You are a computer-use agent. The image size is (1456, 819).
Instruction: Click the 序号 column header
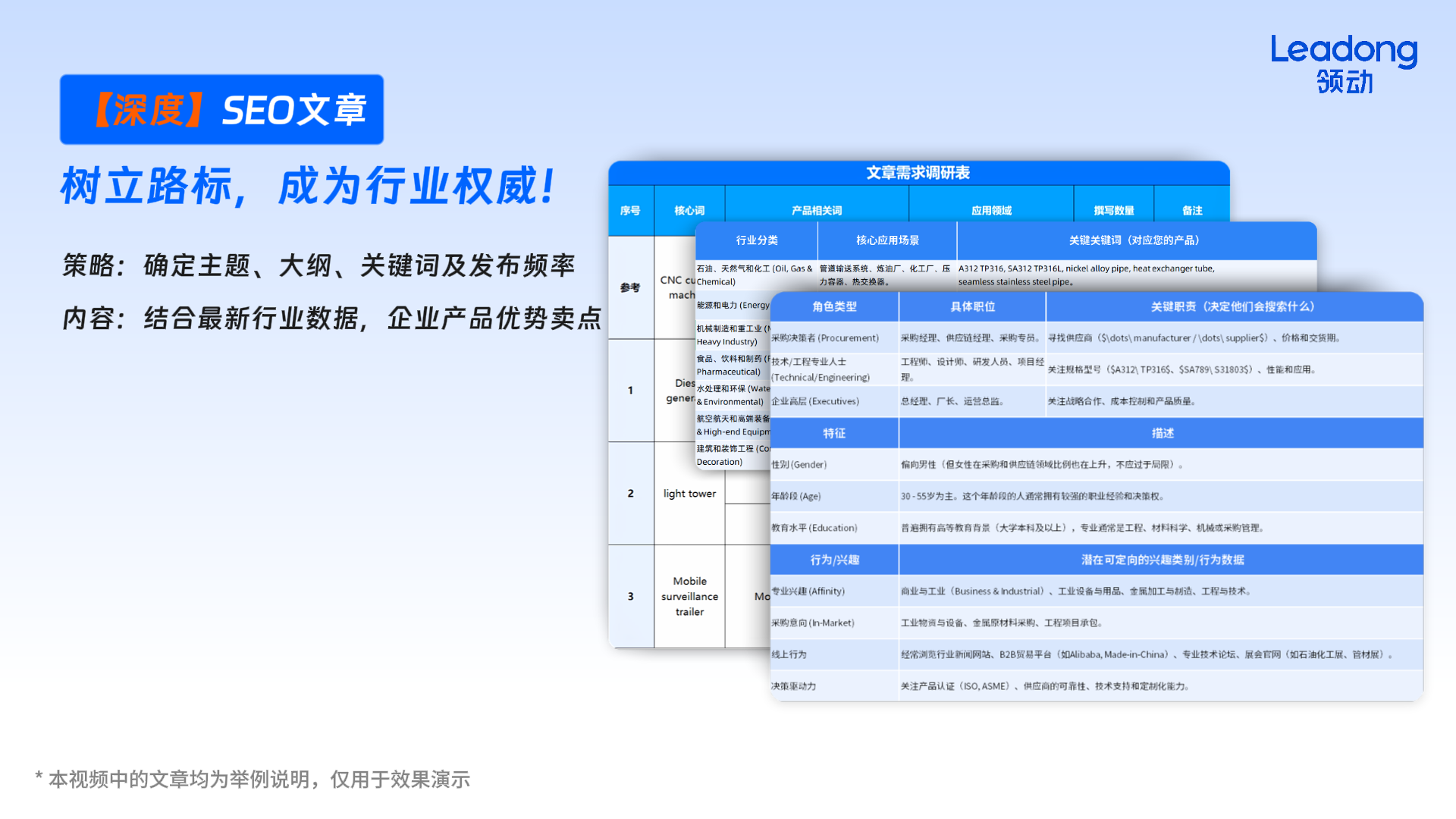click(630, 211)
